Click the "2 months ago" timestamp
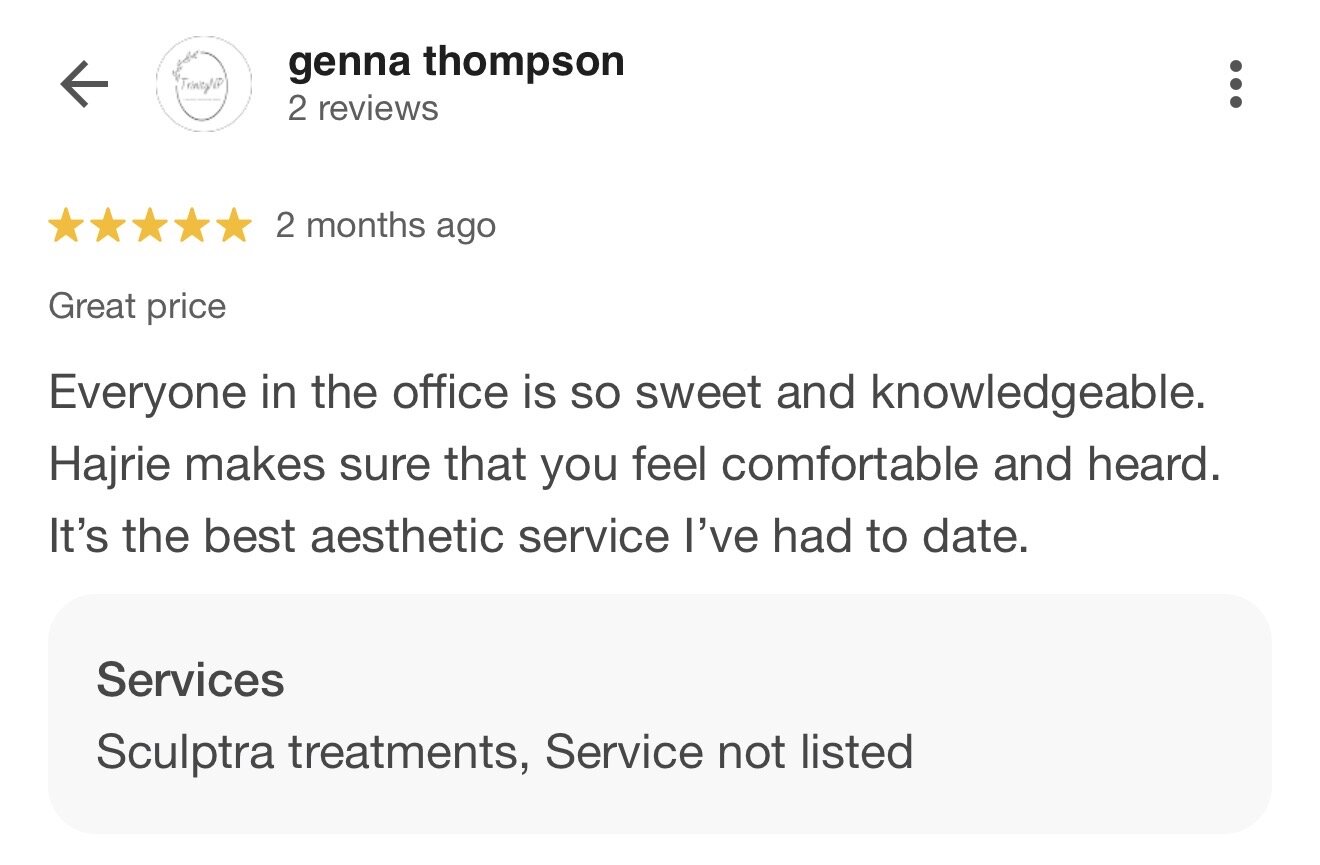 (x=386, y=226)
